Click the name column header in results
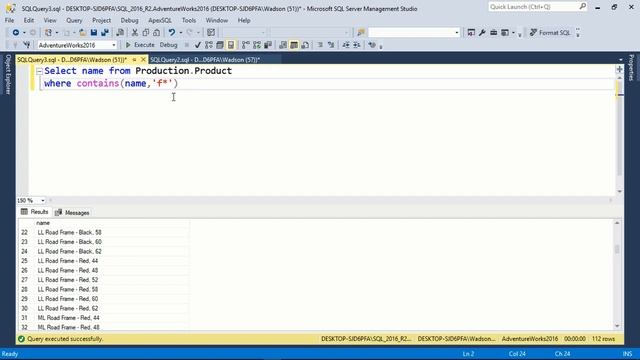Screen dimensions: 640x360 113,223
